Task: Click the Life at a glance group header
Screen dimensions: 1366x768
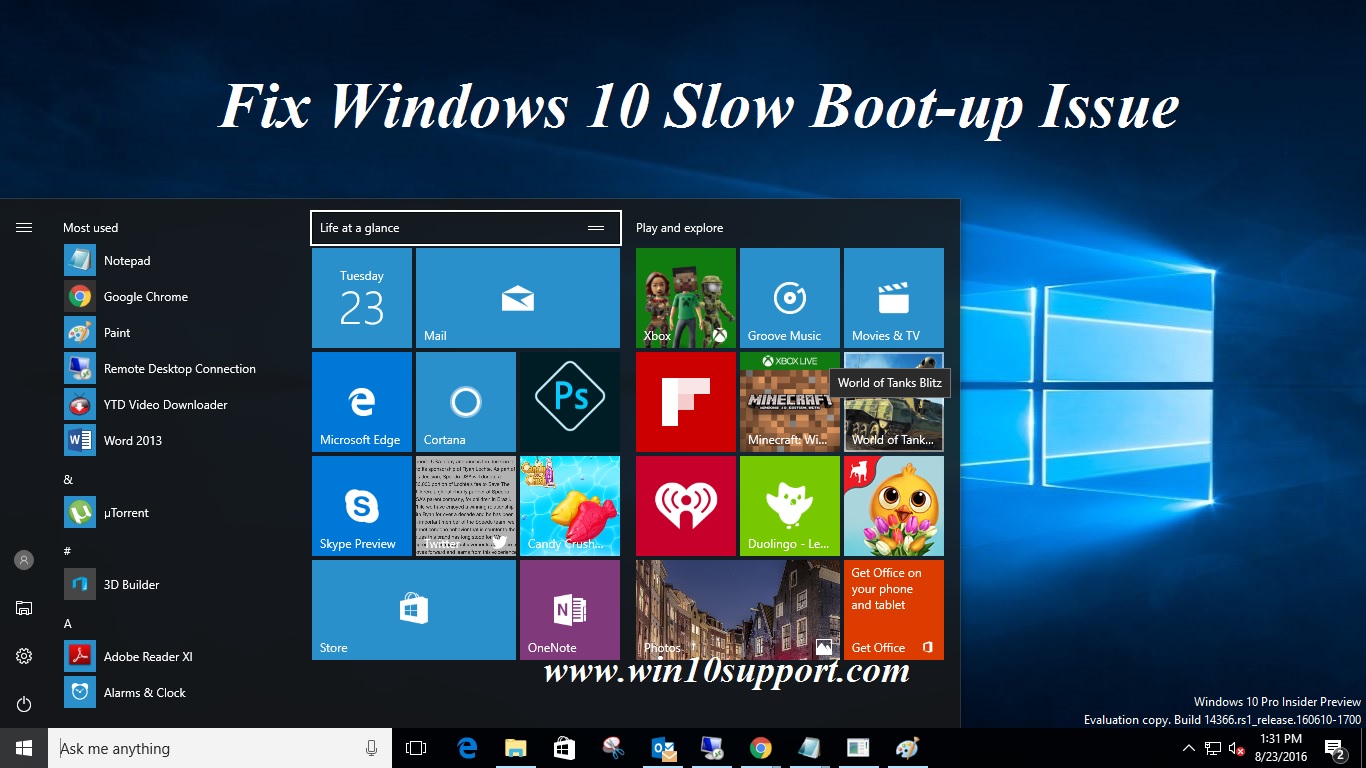Action: click(x=466, y=228)
